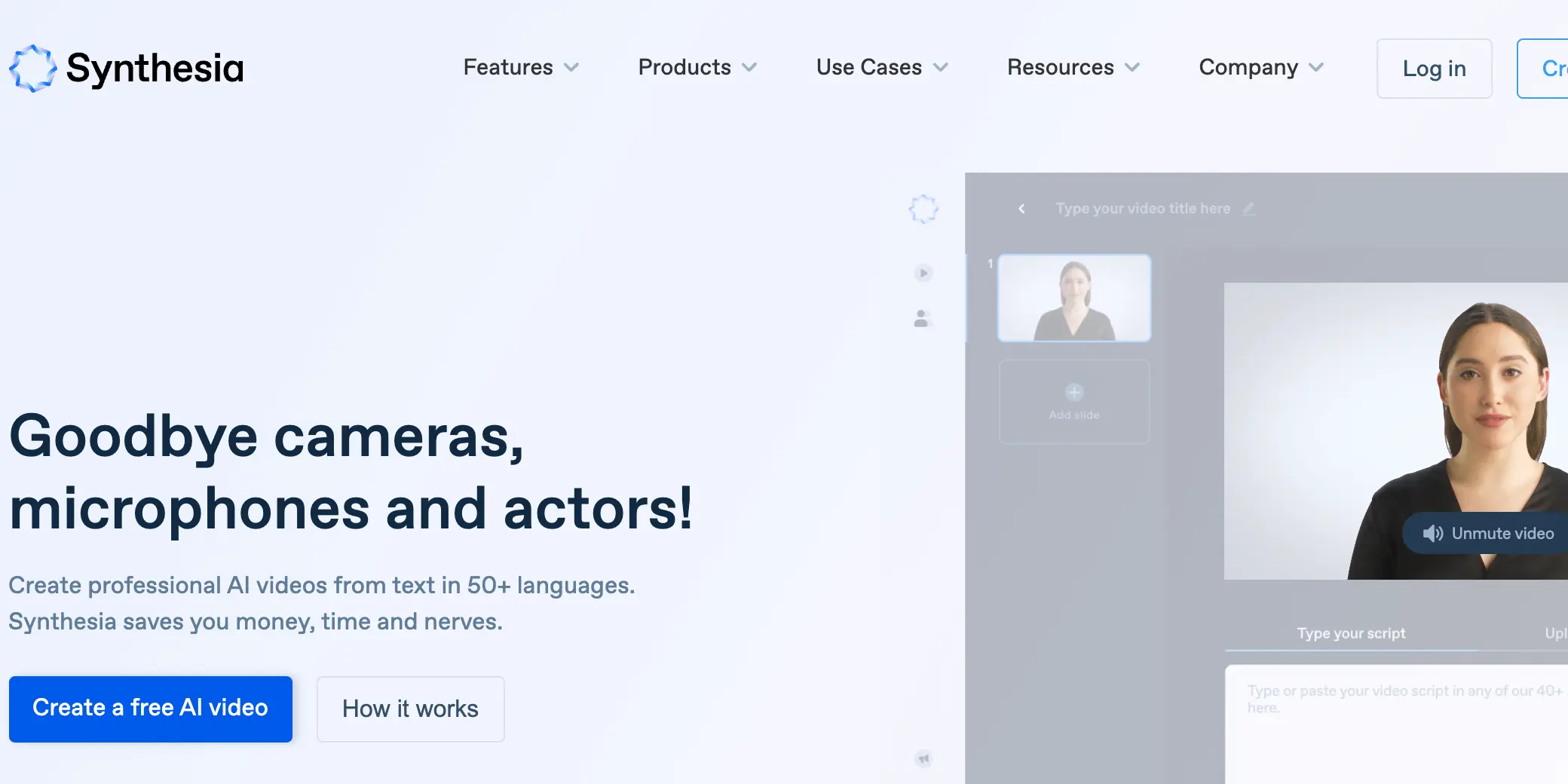Screen dimensions: 1568x784
Task: Click the video script text area
Action: 1397,724
